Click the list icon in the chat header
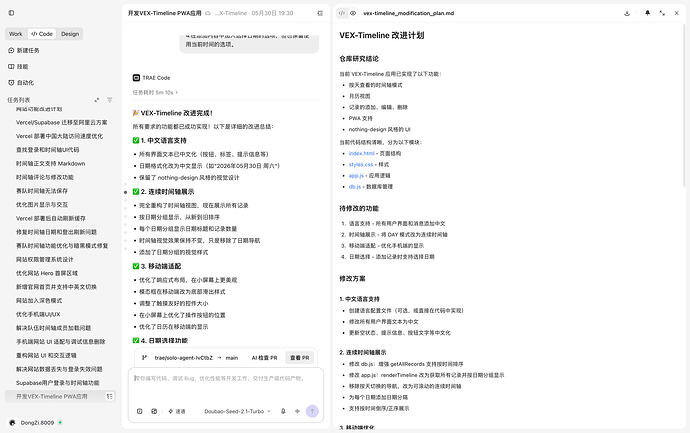 (320, 13)
